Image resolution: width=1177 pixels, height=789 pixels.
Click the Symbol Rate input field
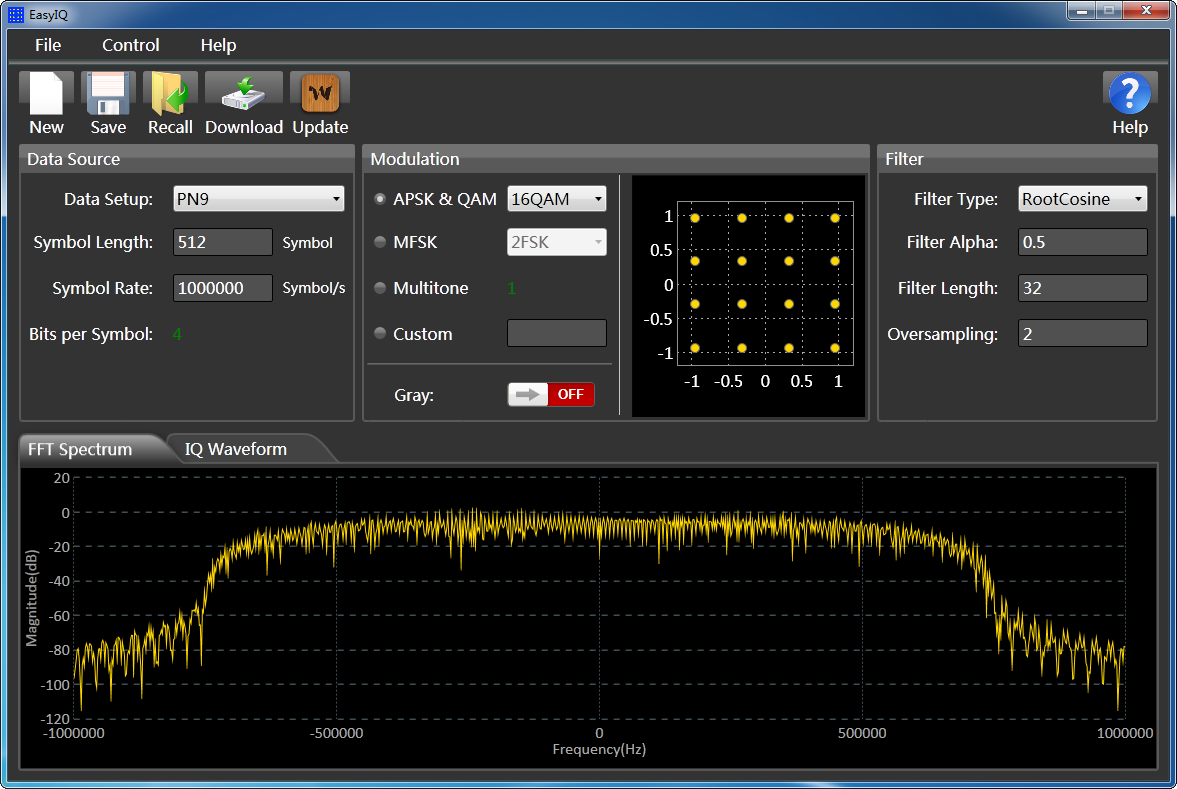tap(222, 288)
